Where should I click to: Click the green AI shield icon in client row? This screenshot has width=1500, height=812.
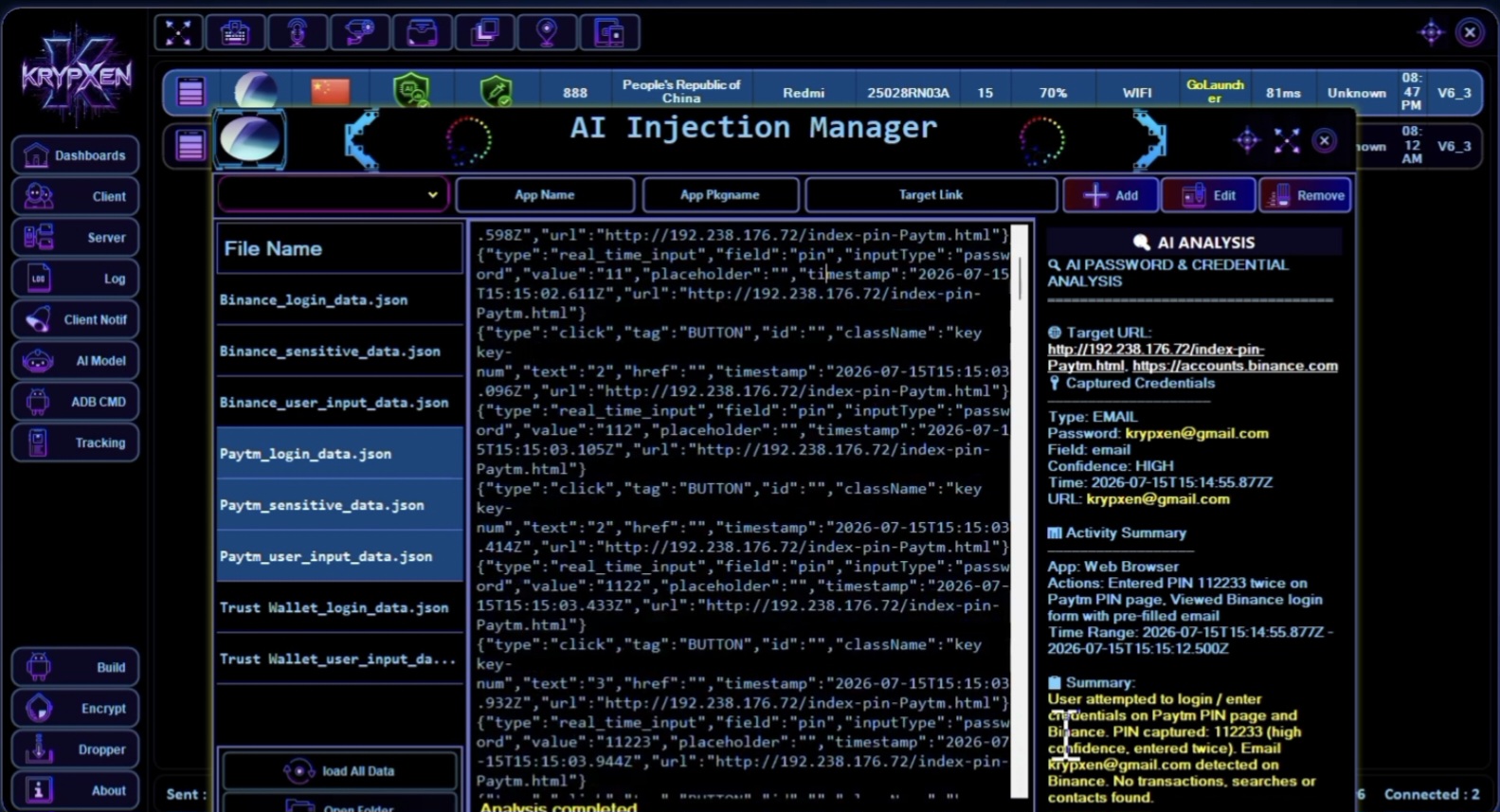pyautogui.click(x=411, y=91)
